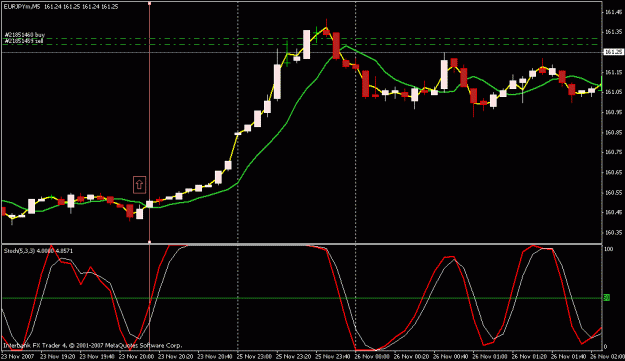Click the 25 Nov 23:00 time label
Image resolution: width=625 pixels, height=361 pixels.
click(254, 356)
